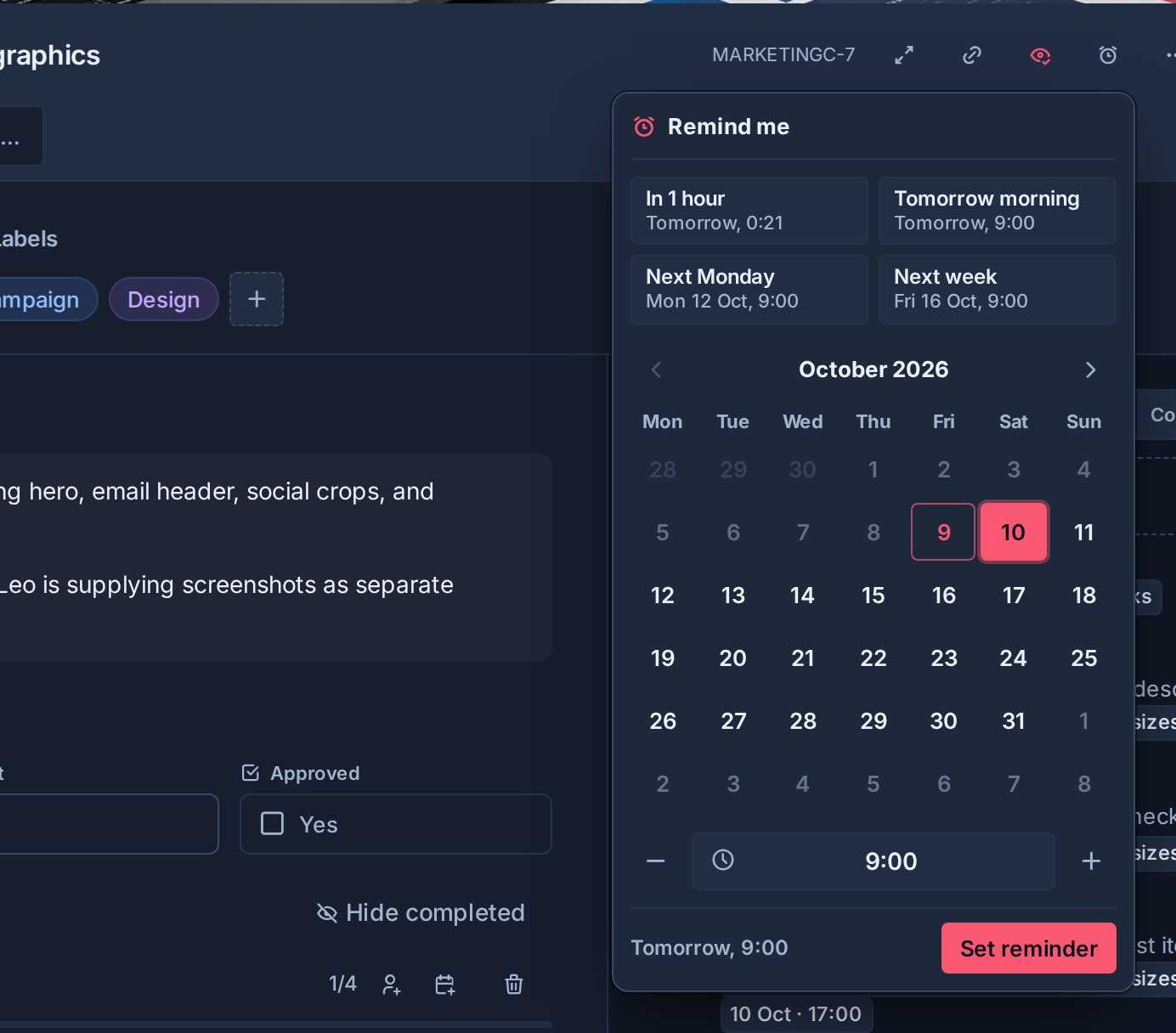Pick October 31 in calendar

point(1014,720)
